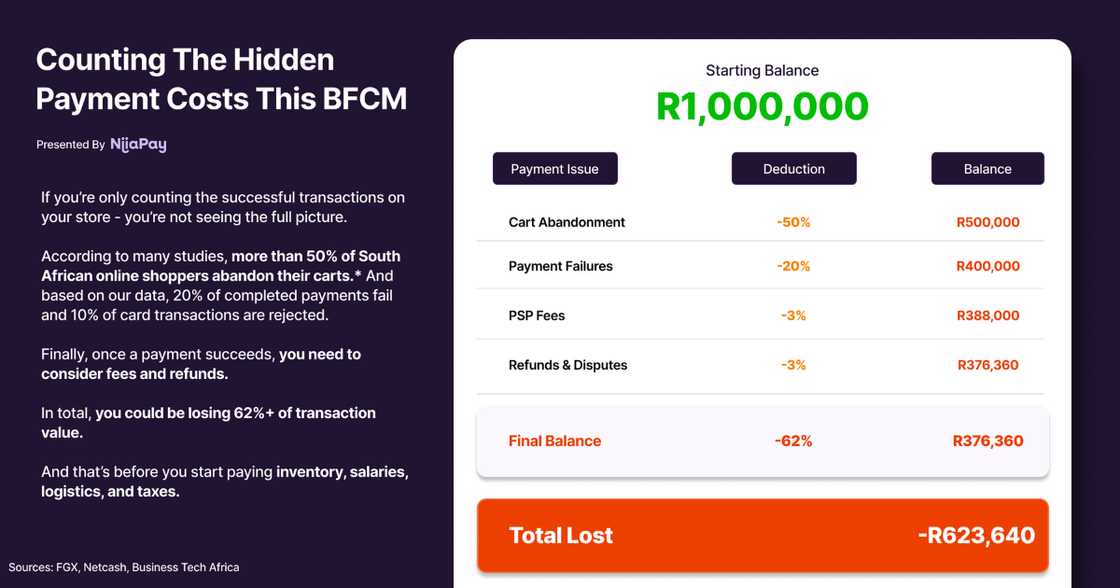
Task: Click the R500,000 balance value
Action: [x=987, y=222]
